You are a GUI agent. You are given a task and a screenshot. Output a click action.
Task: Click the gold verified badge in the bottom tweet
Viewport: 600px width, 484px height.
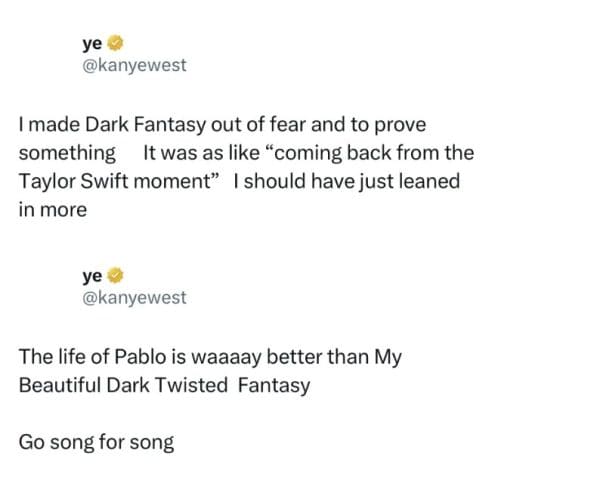[x=115, y=276]
